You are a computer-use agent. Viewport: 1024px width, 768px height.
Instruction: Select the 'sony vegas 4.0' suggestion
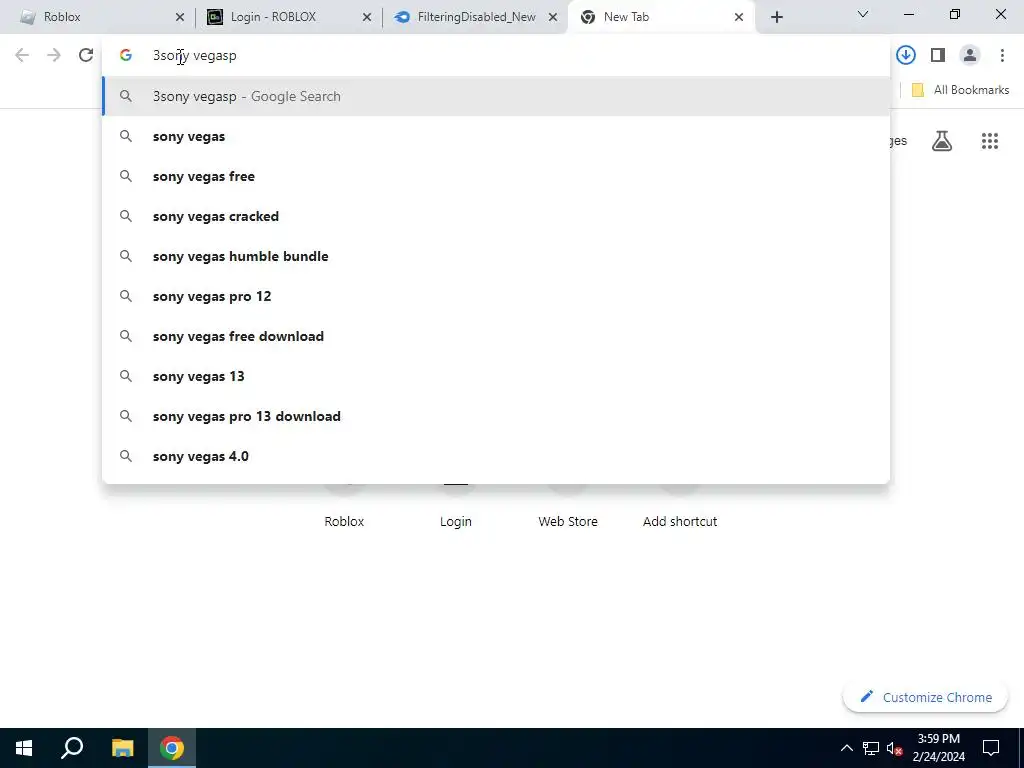pyautogui.click(x=496, y=456)
